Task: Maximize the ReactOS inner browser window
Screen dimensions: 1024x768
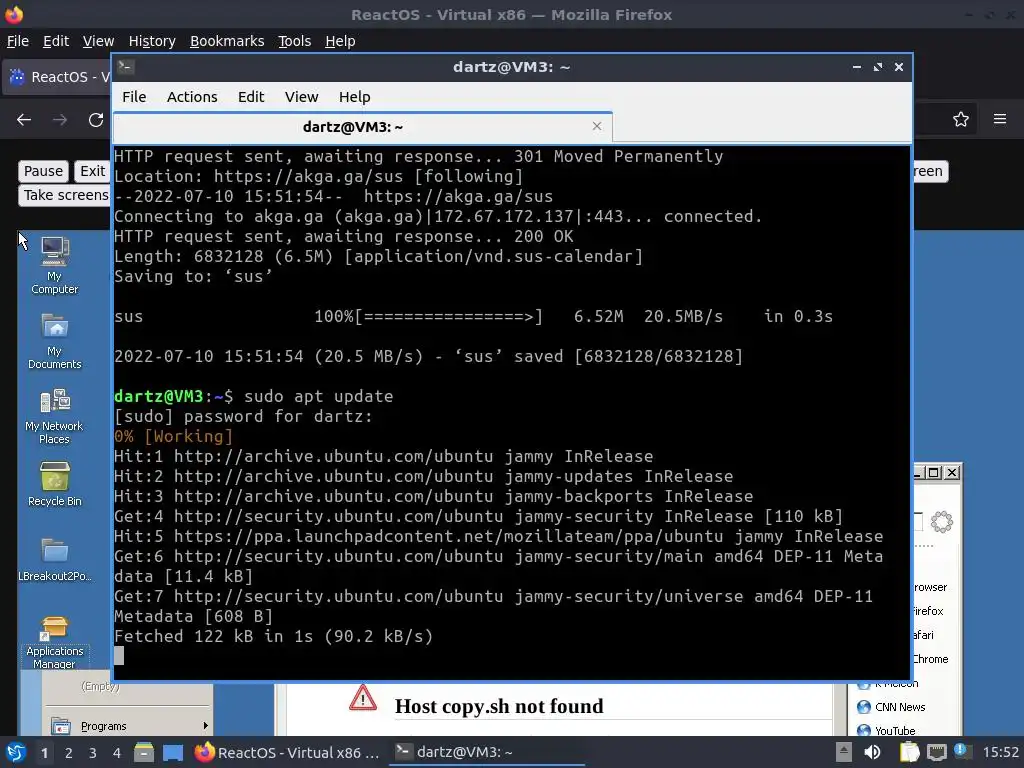Action: [x=934, y=472]
